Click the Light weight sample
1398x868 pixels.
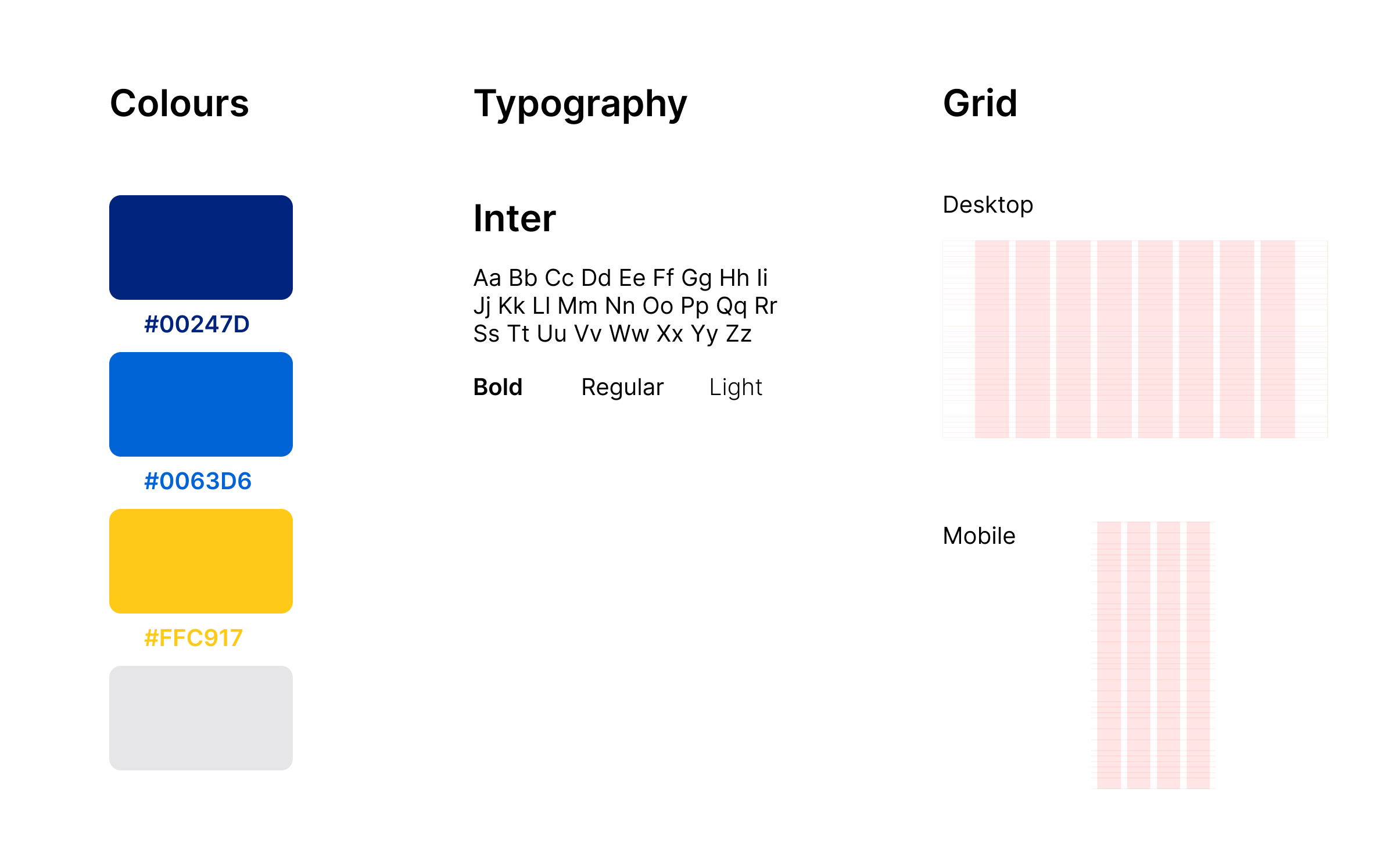[736, 388]
